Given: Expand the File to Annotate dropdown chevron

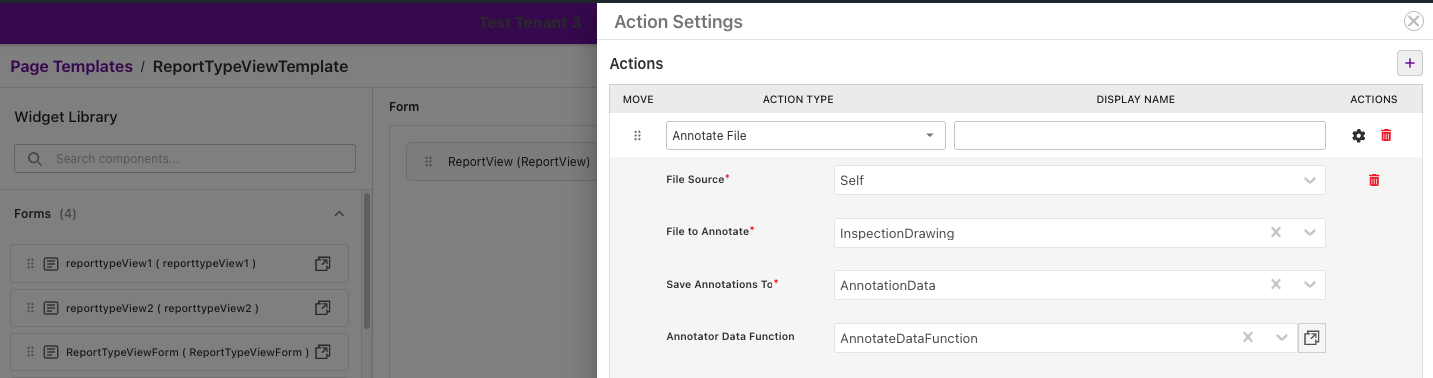Looking at the screenshot, I should (x=1309, y=233).
